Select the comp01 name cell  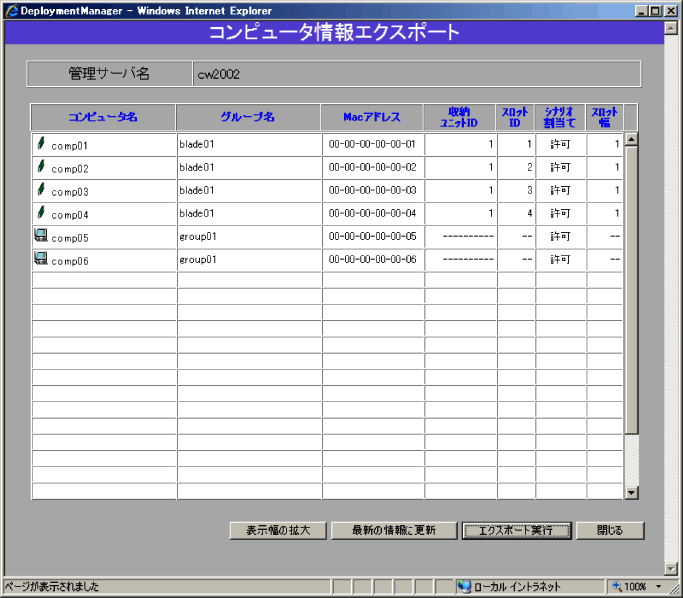(x=104, y=145)
